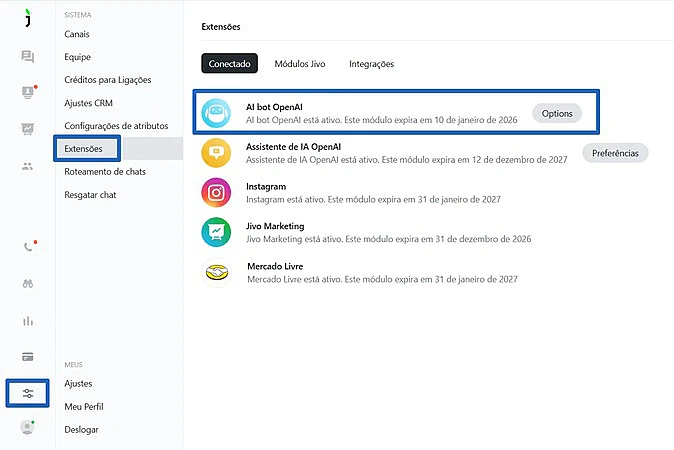The height and width of the screenshot is (450, 674).
Task: Click the AI bot OpenAI robot icon
Action: 216,113
